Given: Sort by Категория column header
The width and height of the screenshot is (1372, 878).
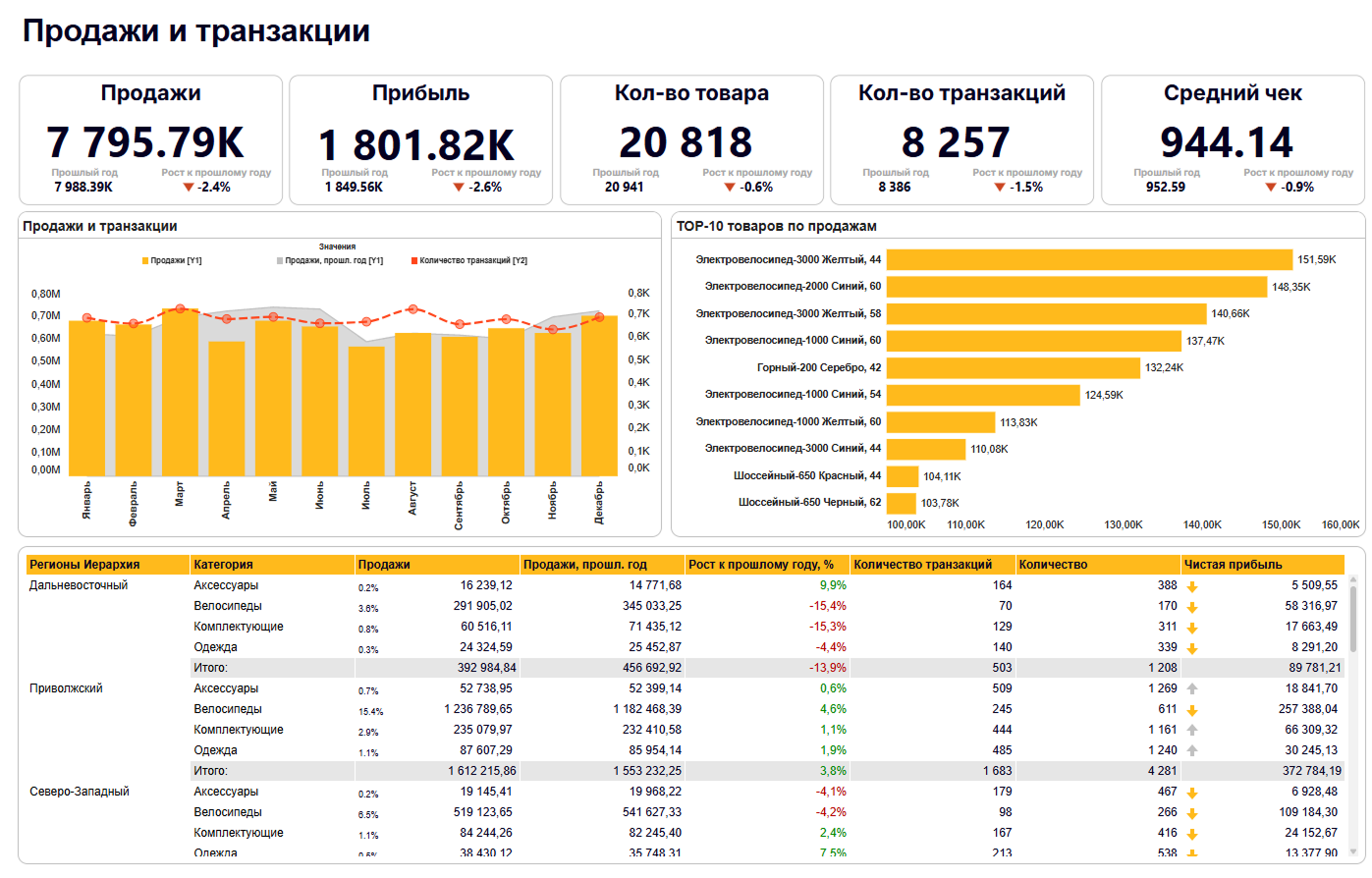Looking at the screenshot, I should (x=223, y=565).
